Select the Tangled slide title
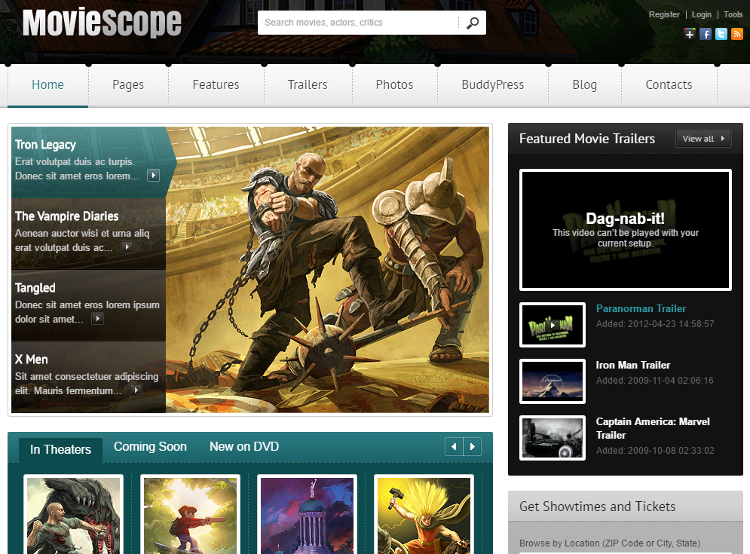 click(x=35, y=288)
